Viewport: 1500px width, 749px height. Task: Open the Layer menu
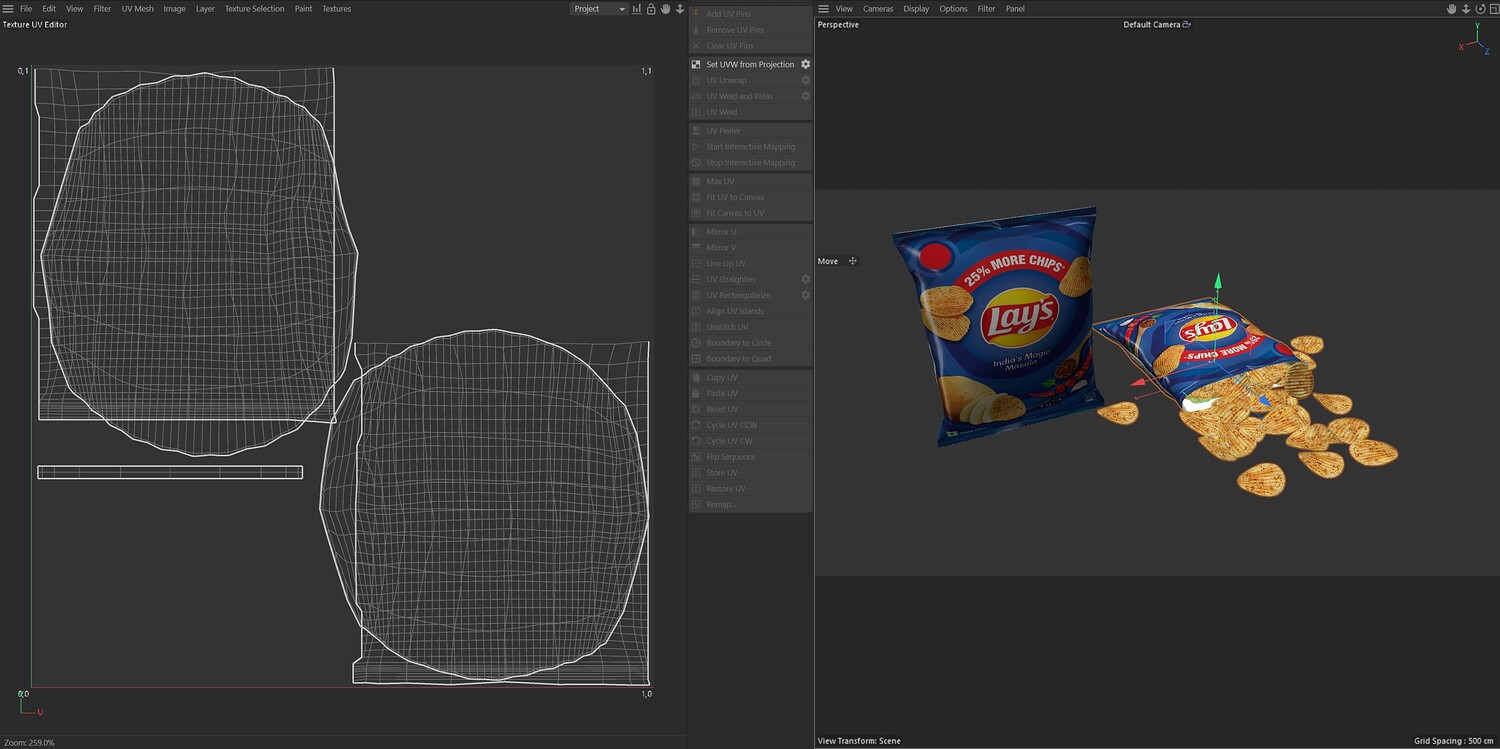(x=205, y=9)
